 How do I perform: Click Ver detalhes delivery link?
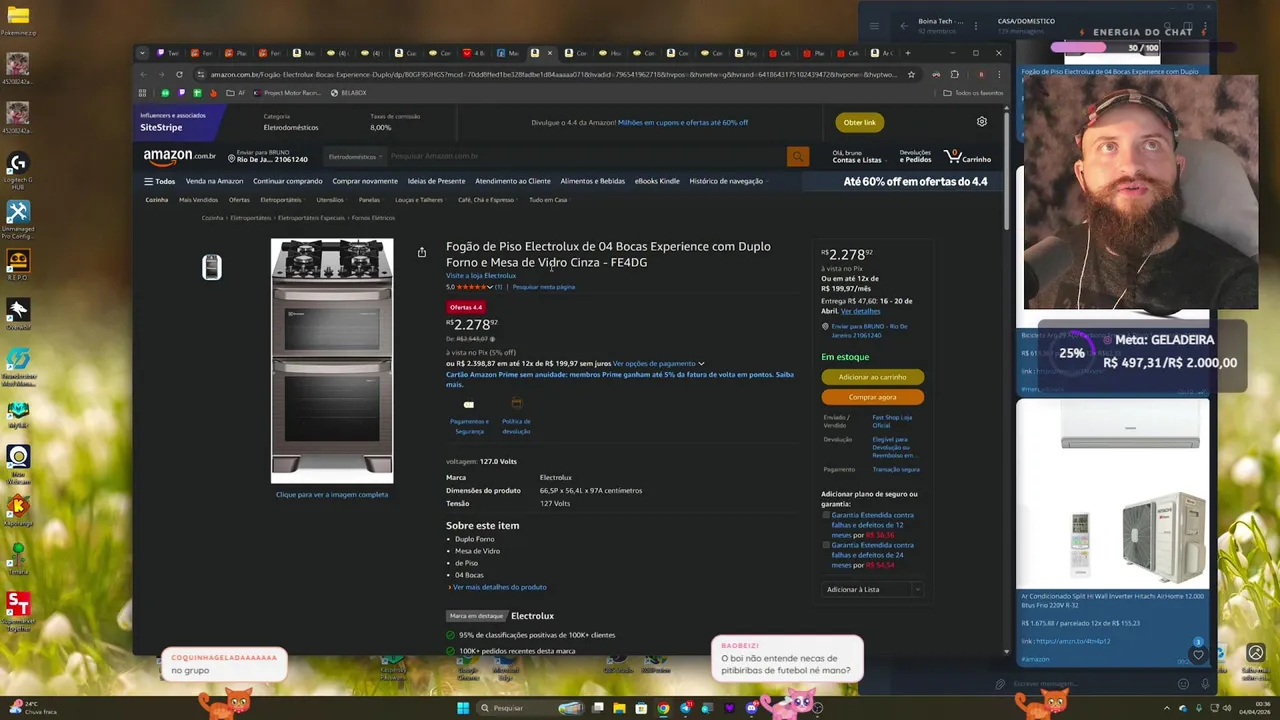[860, 311]
